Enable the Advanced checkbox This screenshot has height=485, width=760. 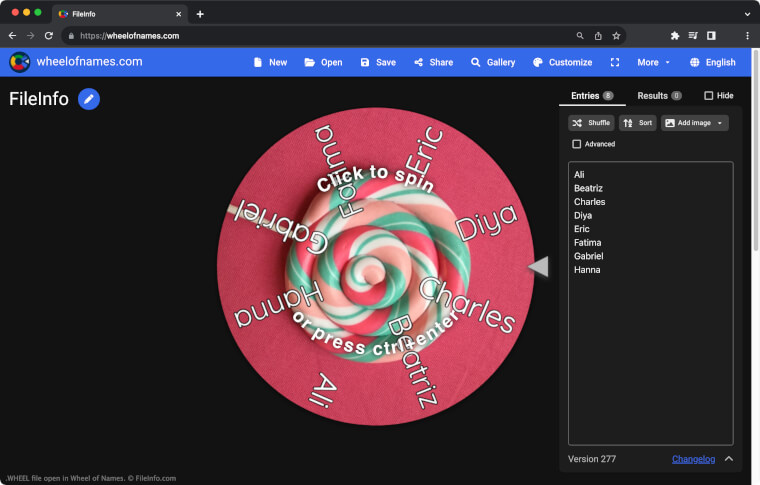[x=576, y=144]
